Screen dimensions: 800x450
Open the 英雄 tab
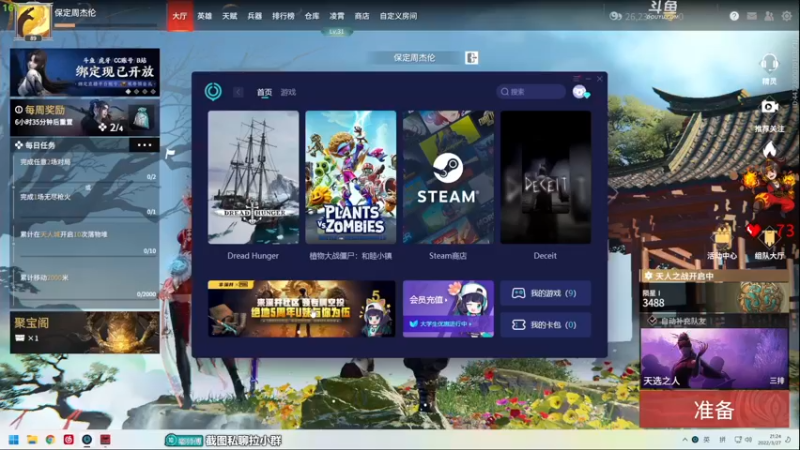[x=205, y=16]
